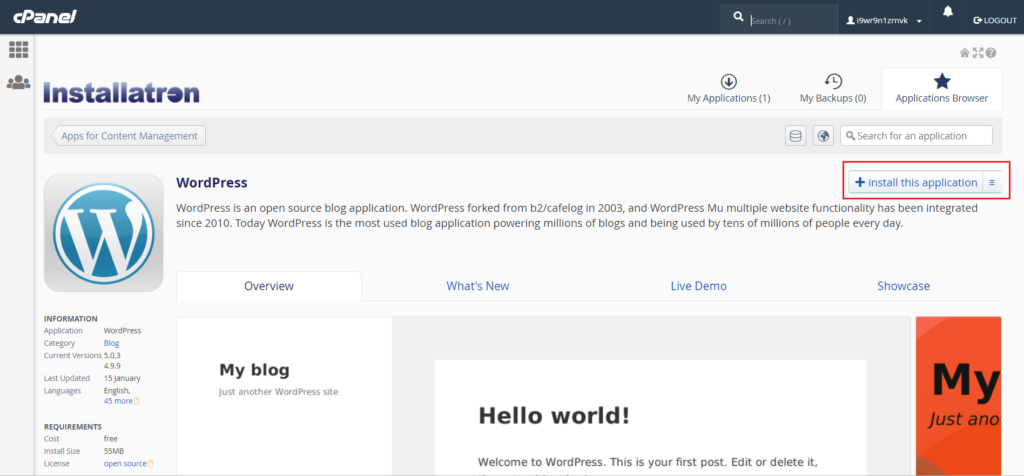Click the Just another WordPress site tagline
The width and height of the screenshot is (1024, 476).
[279, 392]
